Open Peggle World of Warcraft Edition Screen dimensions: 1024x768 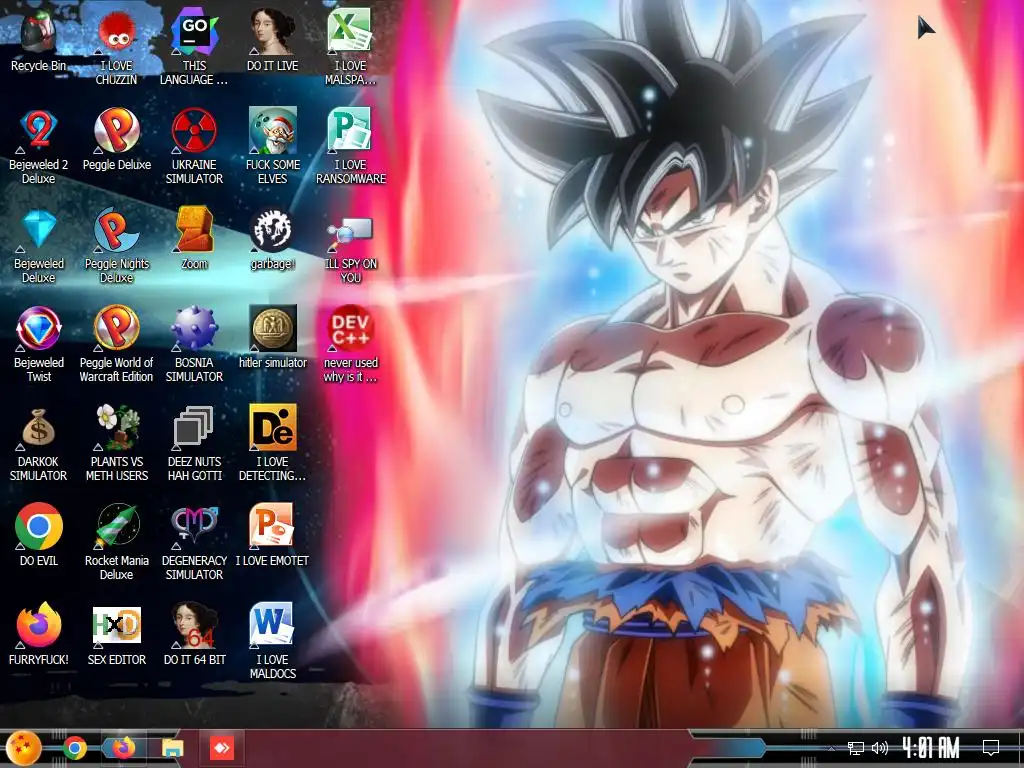116,328
